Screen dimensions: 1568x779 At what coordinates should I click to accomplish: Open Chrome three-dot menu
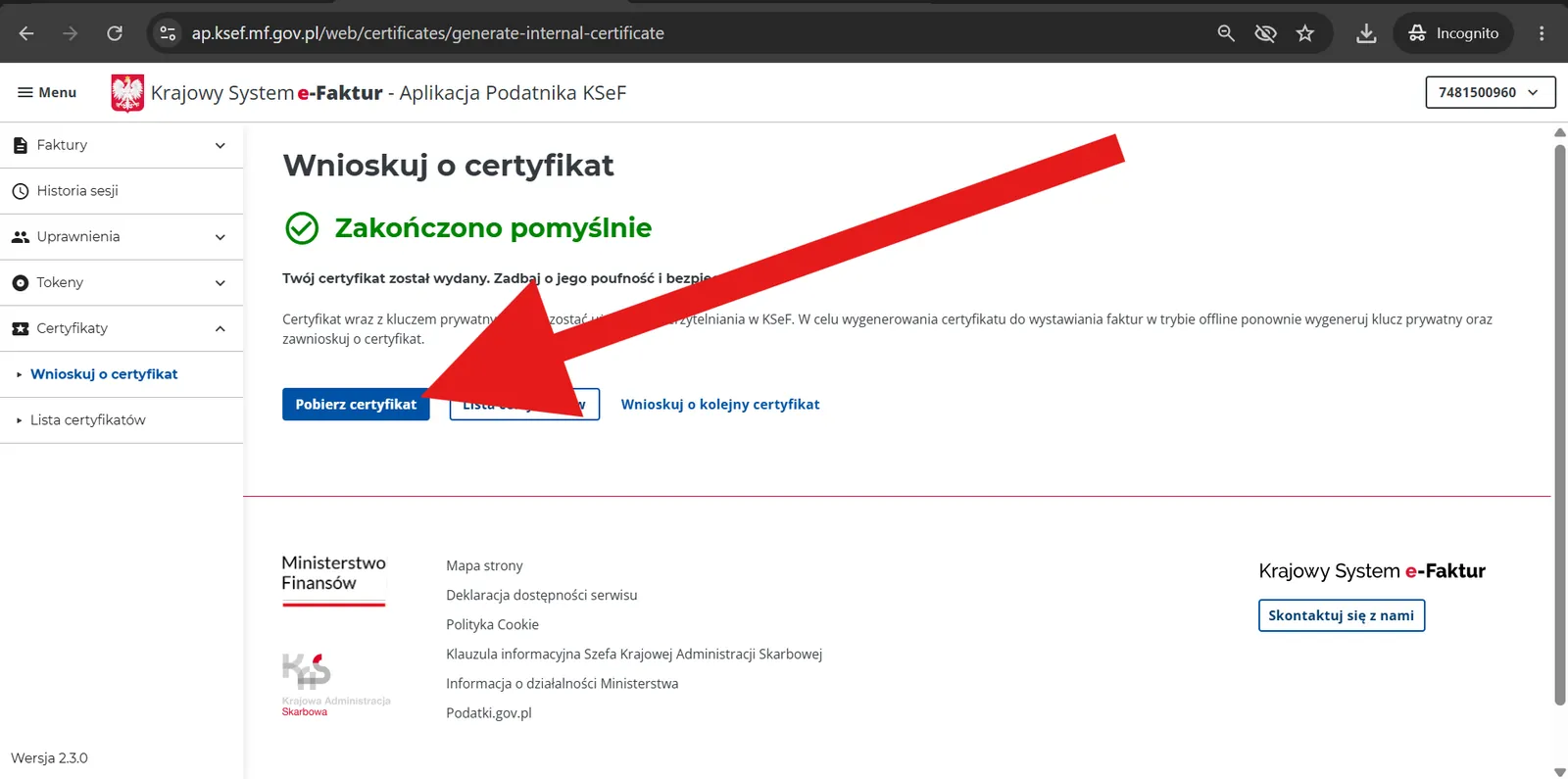1542,33
